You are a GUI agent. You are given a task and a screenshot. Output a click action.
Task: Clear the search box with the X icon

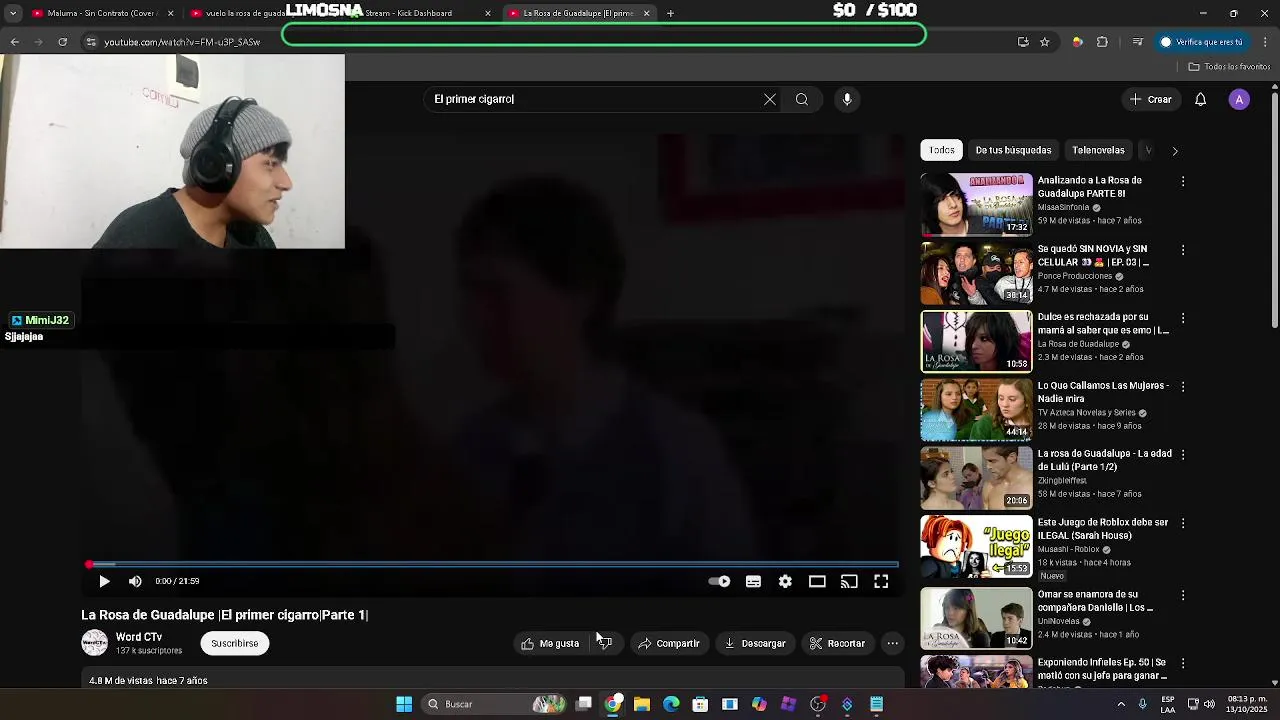(770, 99)
